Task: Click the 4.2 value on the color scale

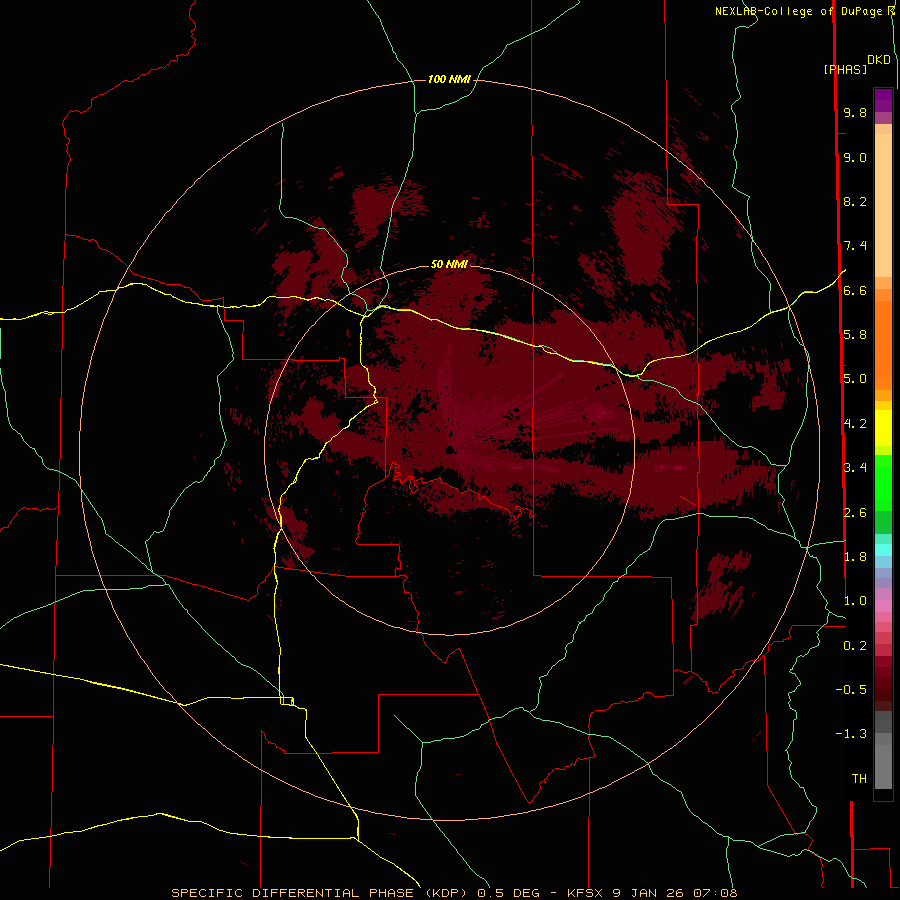Action: click(x=855, y=424)
